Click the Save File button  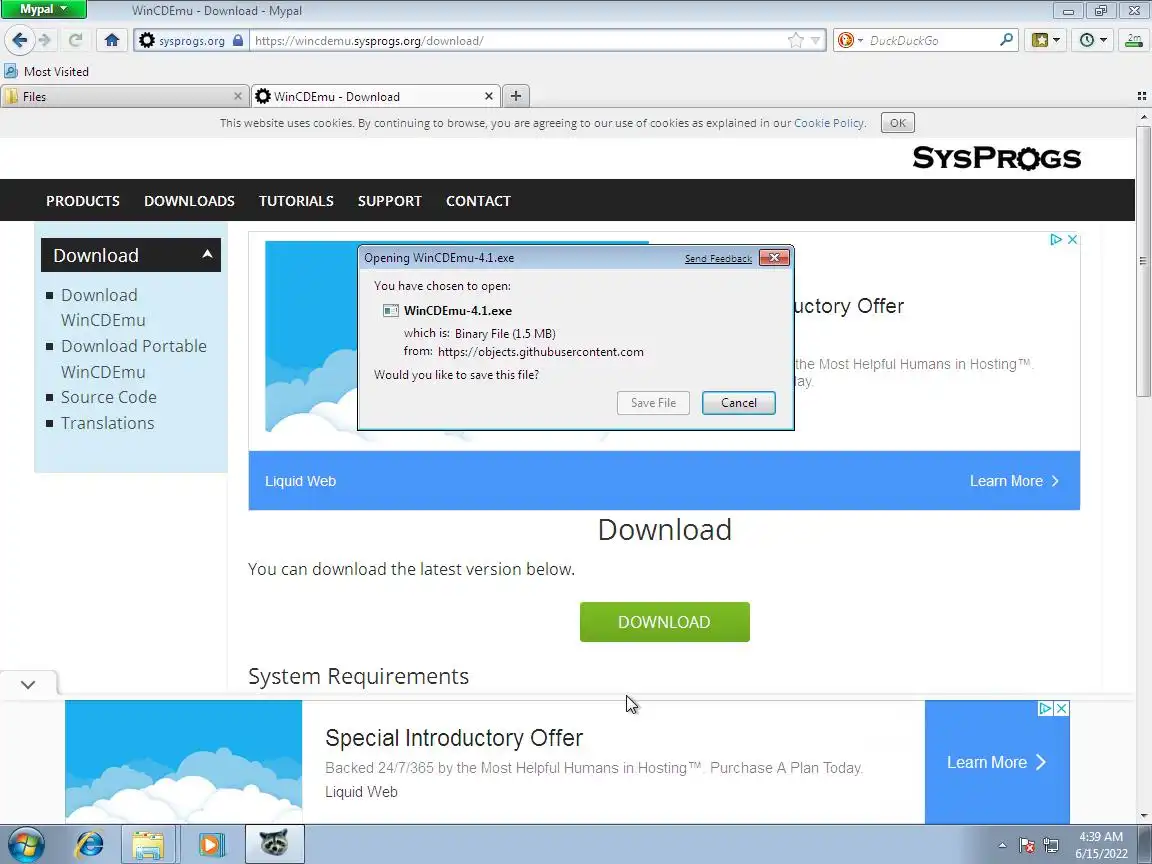point(653,403)
